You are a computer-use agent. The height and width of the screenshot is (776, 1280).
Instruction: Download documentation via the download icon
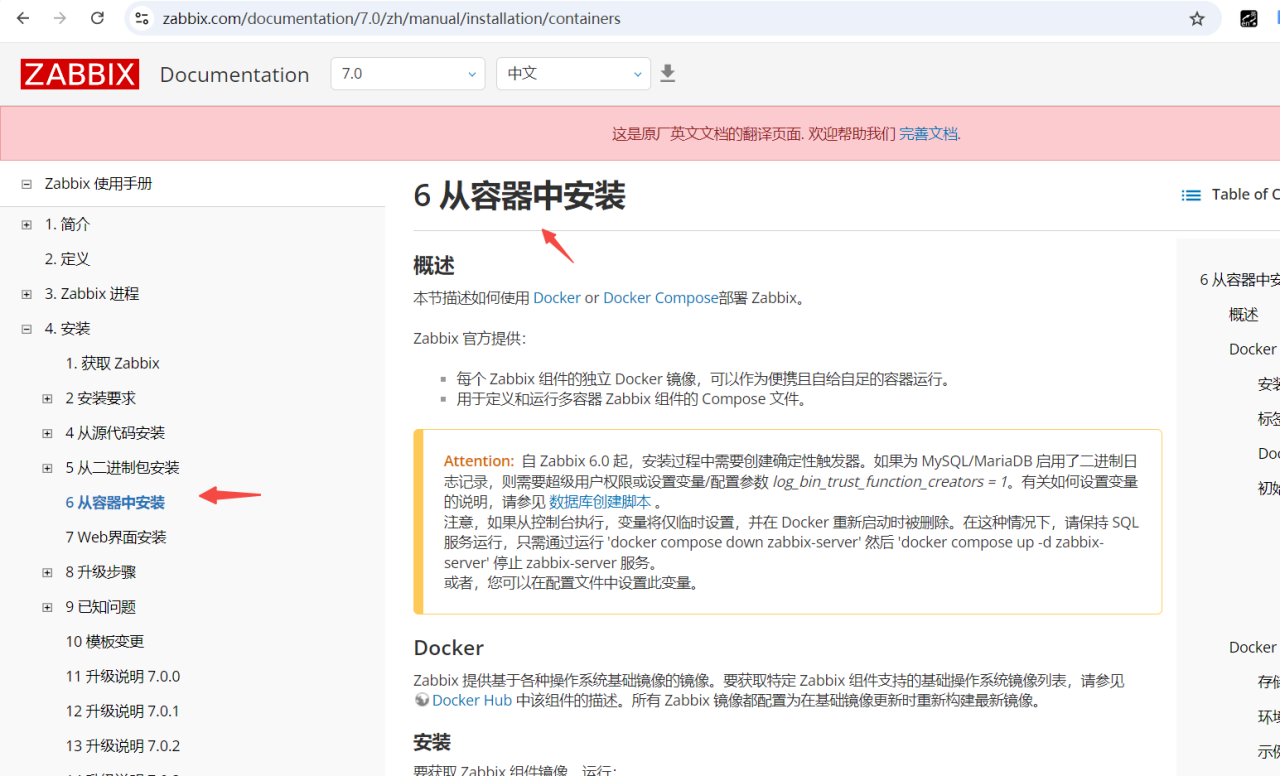pos(668,74)
